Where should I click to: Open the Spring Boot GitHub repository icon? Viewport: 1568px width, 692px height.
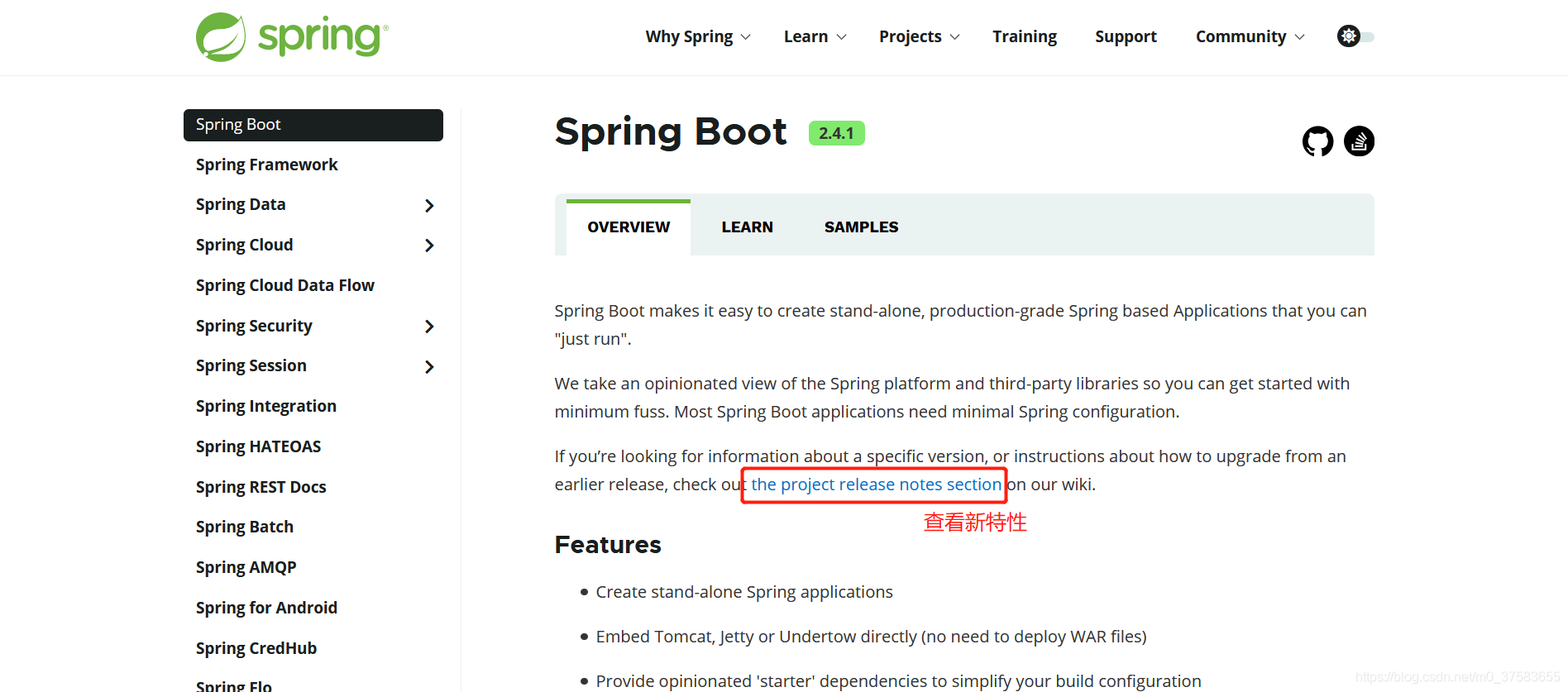pyautogui.click(x=1317, y=141)
